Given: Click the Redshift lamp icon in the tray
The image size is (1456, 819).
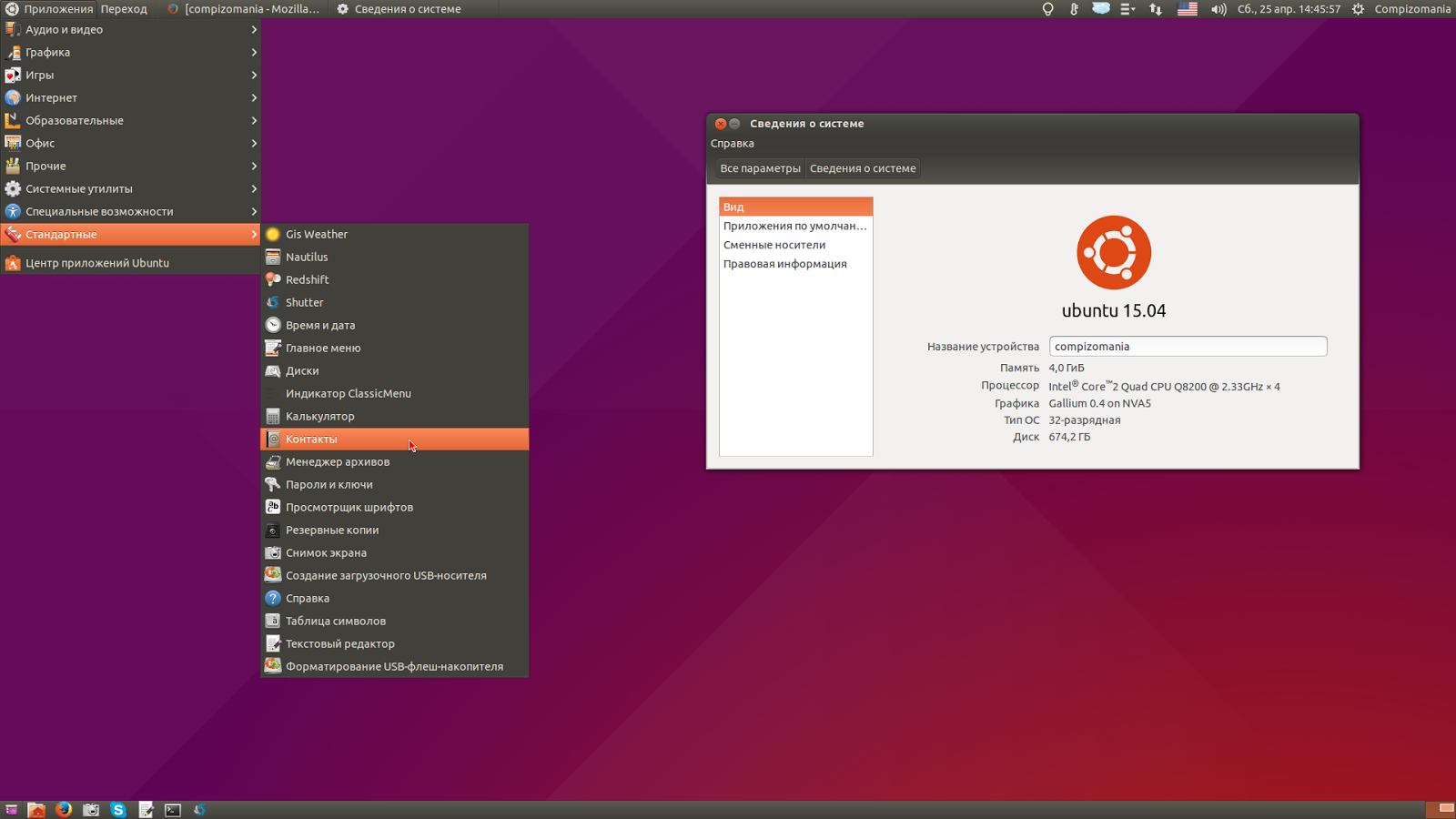Looking at the screenshot, I should click(1048, 9).
